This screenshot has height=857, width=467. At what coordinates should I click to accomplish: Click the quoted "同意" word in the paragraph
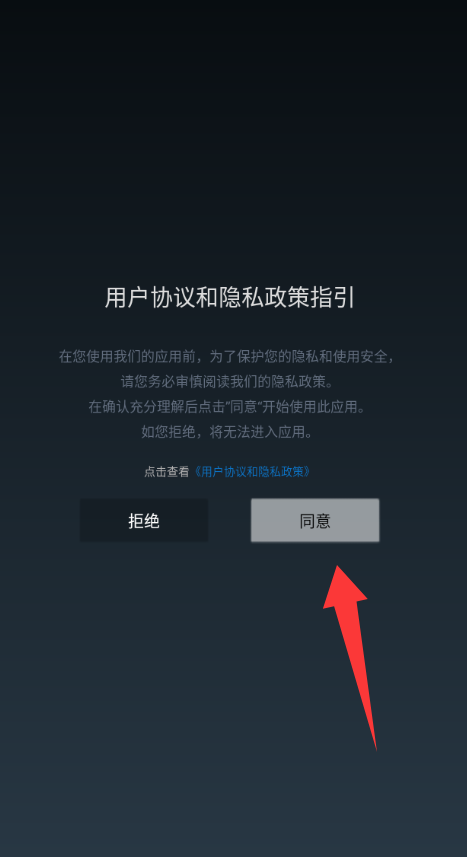[242, 407]
